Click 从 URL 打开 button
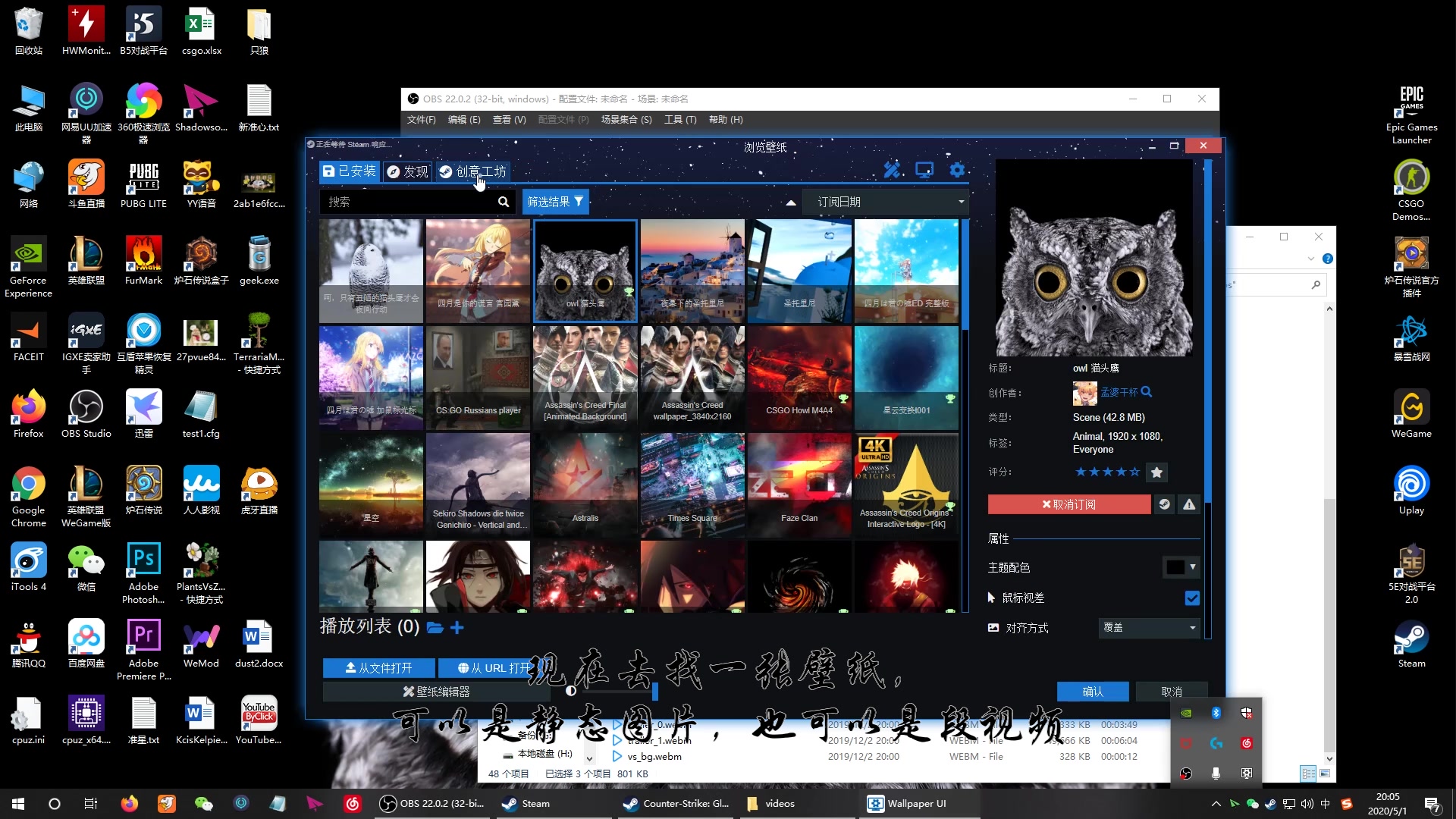 tap(494, 667)
